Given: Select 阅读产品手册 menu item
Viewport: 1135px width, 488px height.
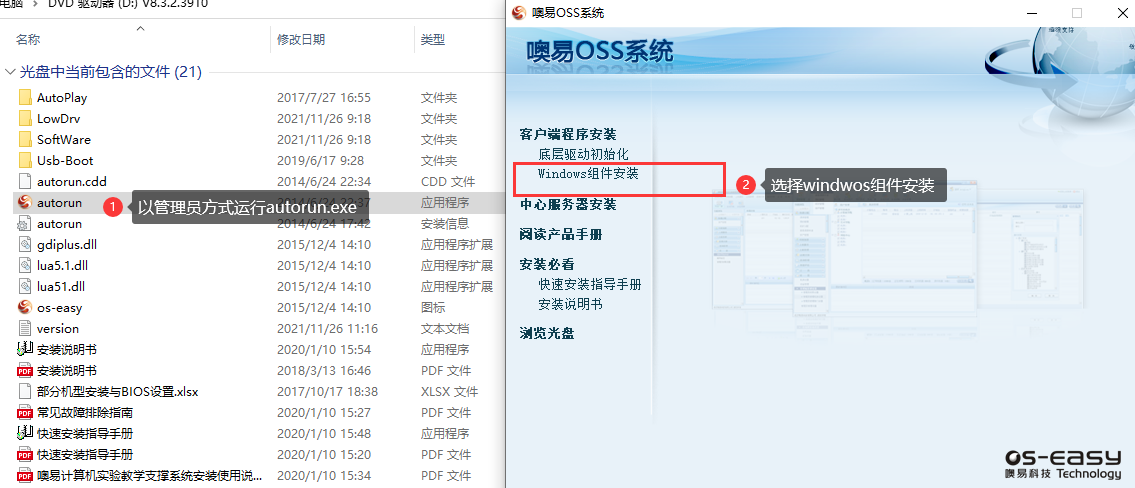Looking at the screenshot, I should [x=561, y=234].
